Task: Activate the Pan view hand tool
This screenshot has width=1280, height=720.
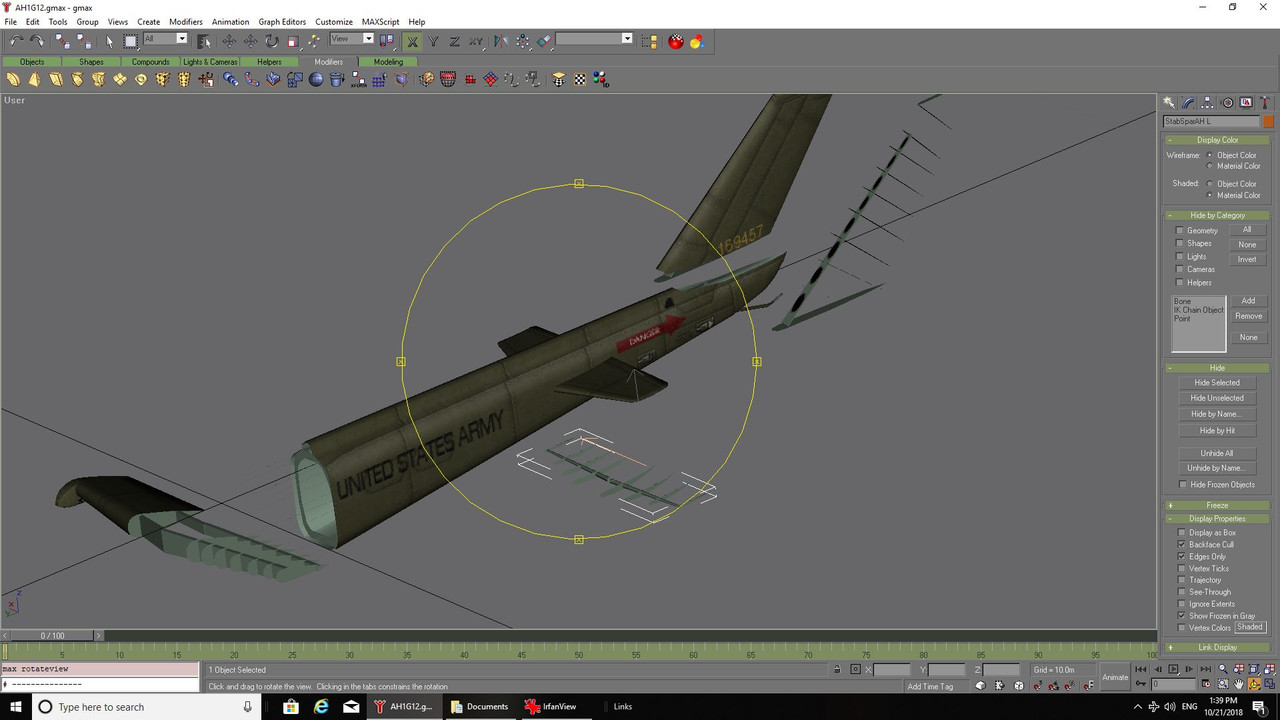Action: coord(1239,685)
